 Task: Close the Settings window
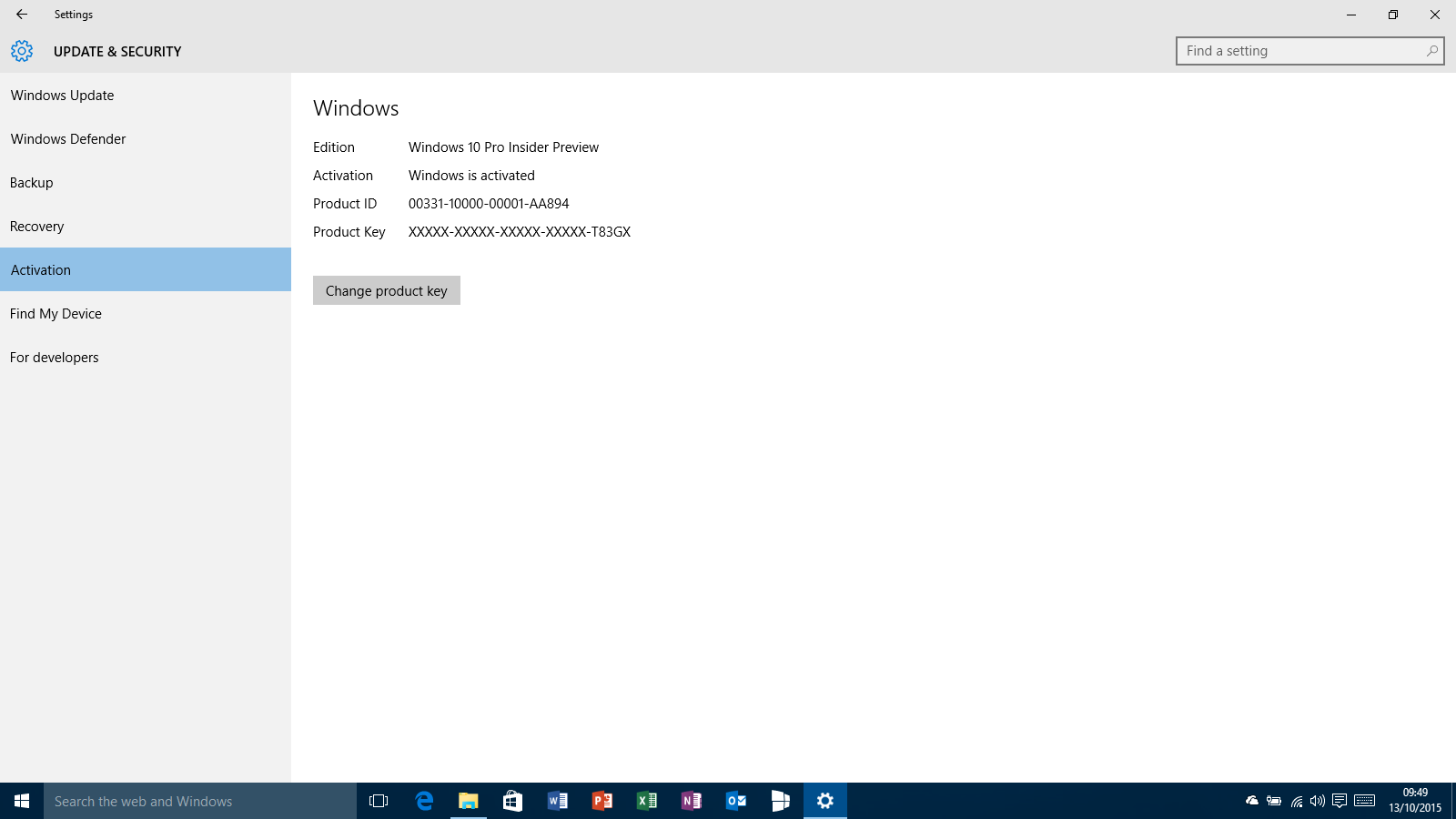pos(1435,15)
